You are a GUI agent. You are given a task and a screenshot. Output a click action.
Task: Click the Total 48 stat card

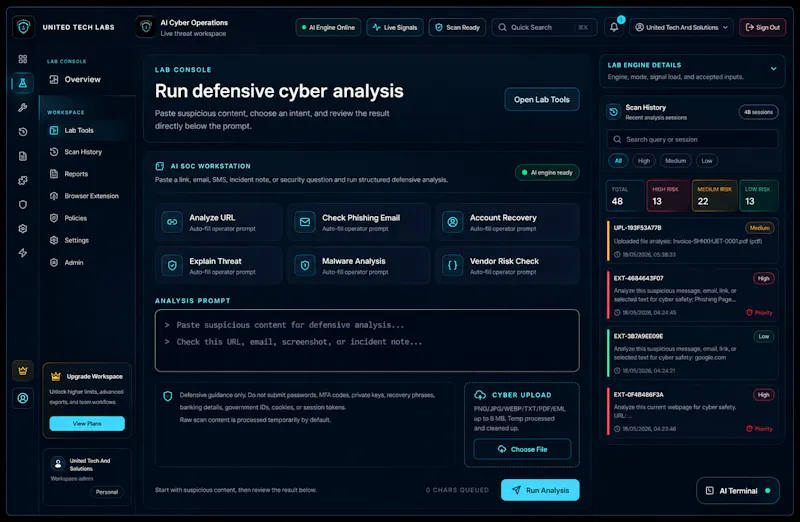626,195
